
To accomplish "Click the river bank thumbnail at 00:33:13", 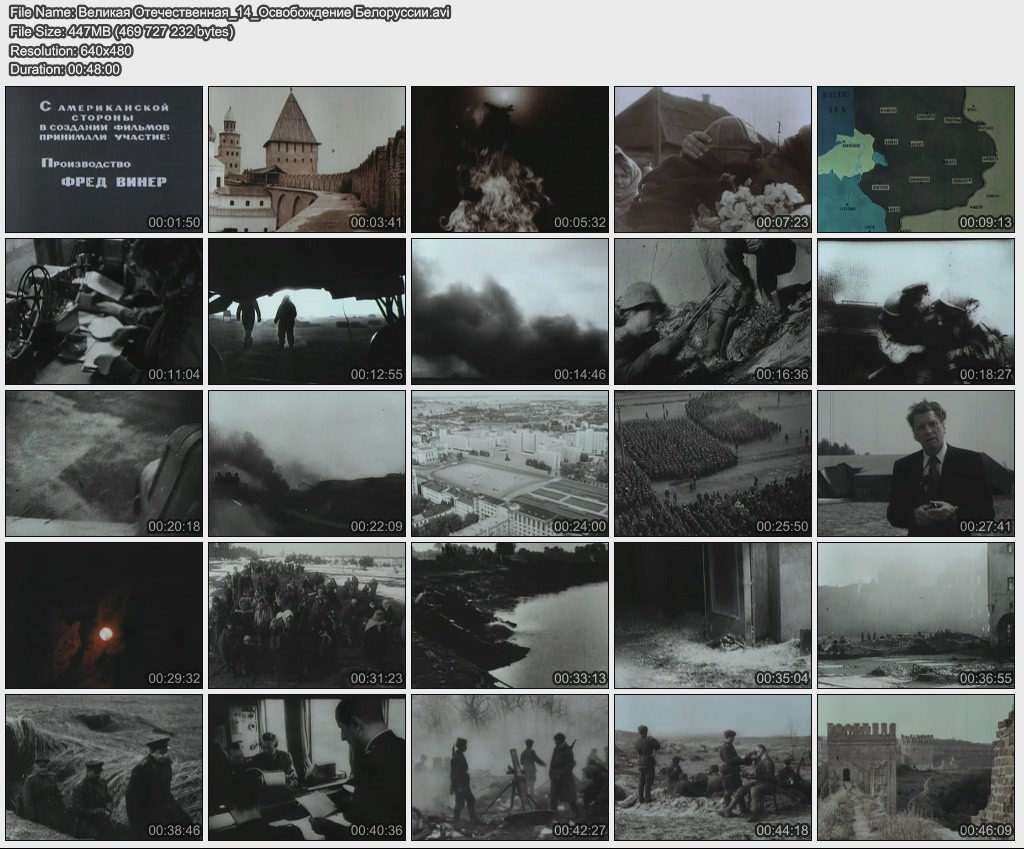I will pos(510,615).
